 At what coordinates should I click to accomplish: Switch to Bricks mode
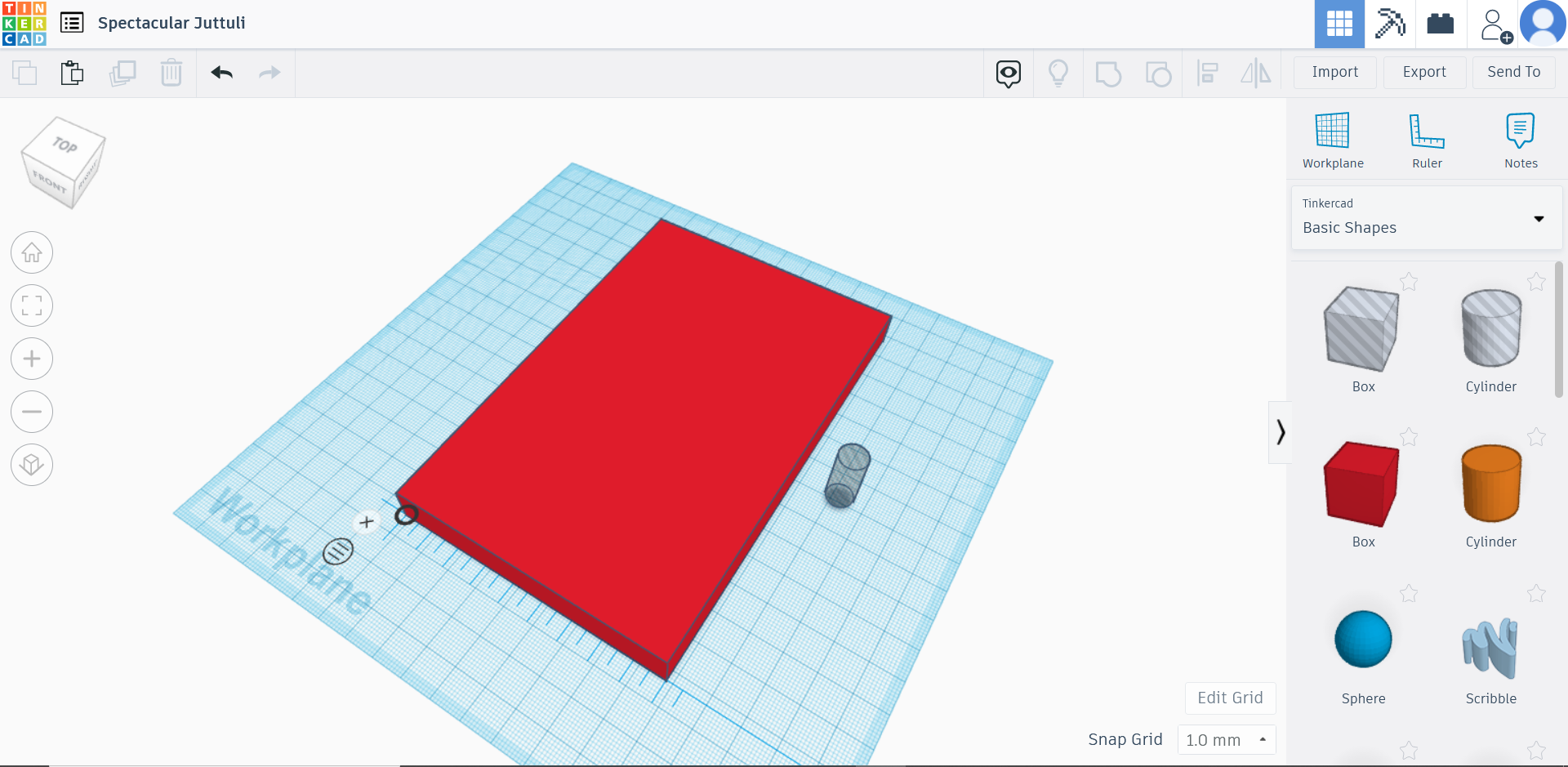click(x=1441, y=24)
